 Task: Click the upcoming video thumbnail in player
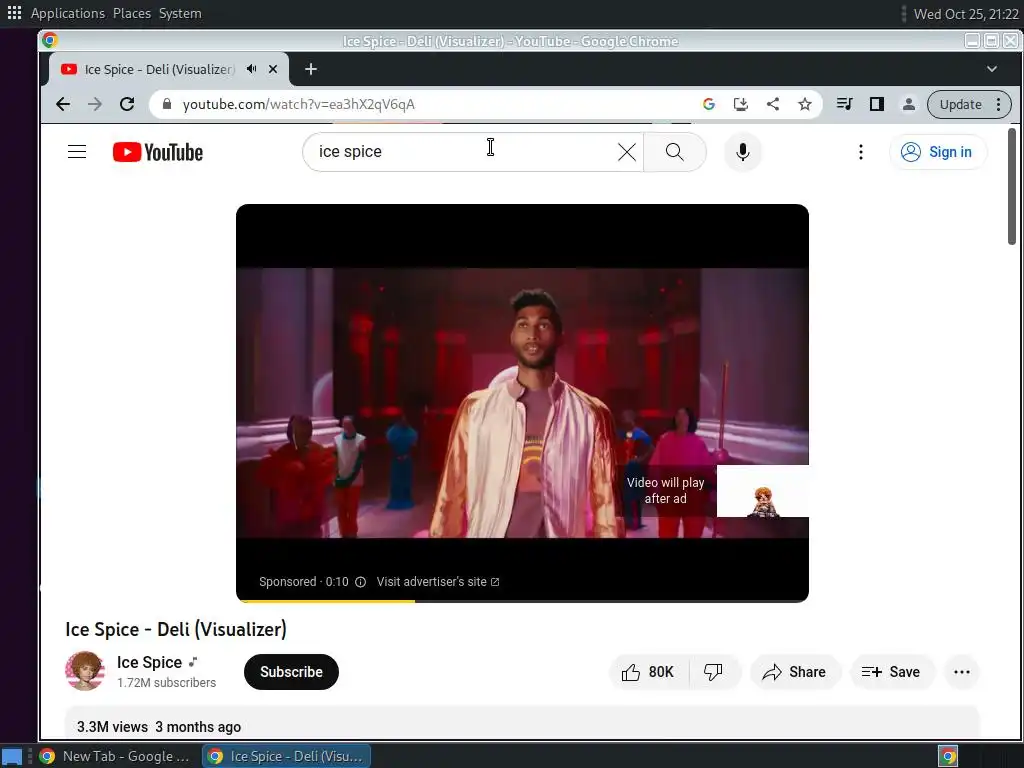click(763, 491)
